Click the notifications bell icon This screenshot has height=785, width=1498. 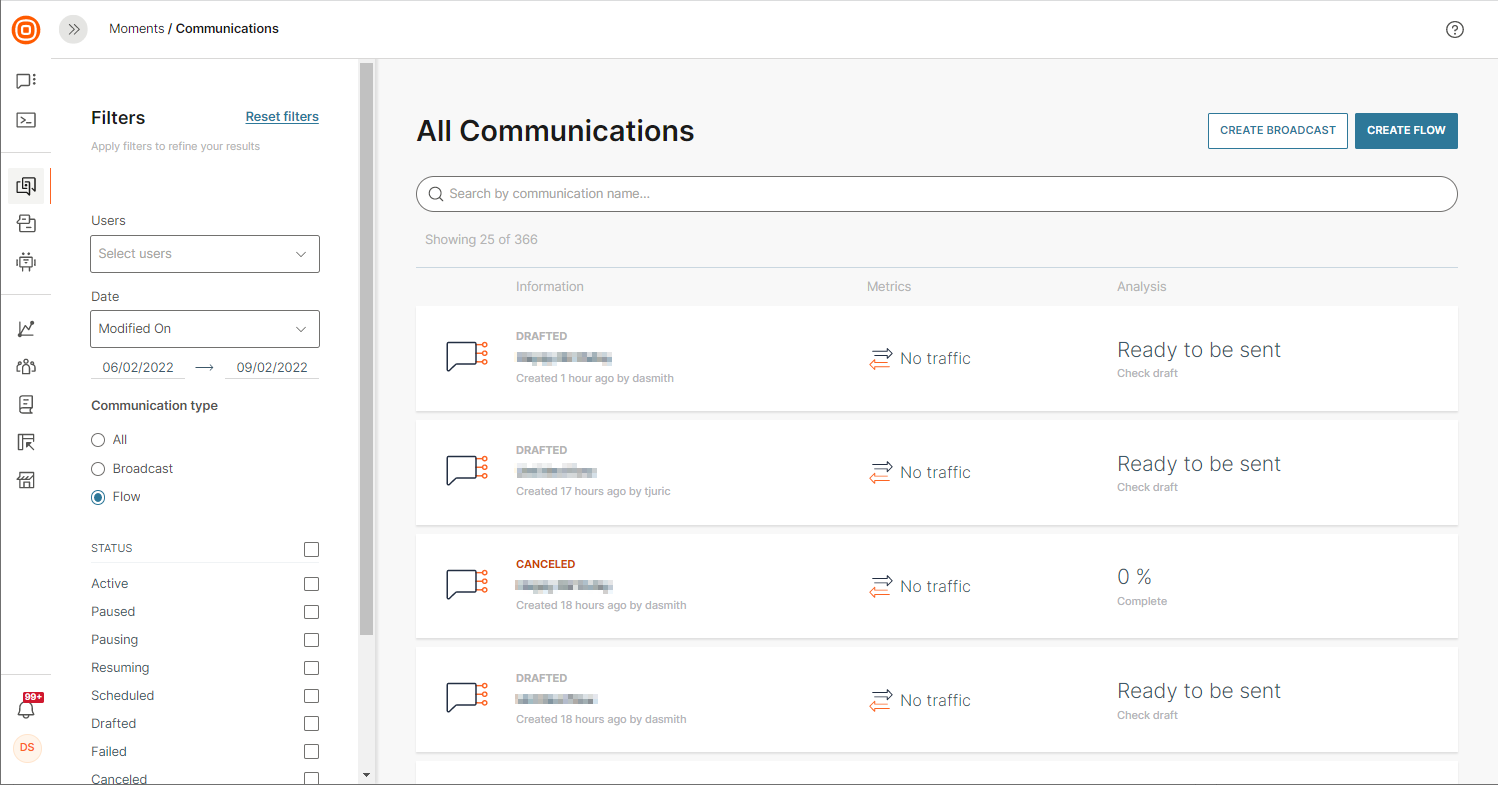tap(26, 709)
